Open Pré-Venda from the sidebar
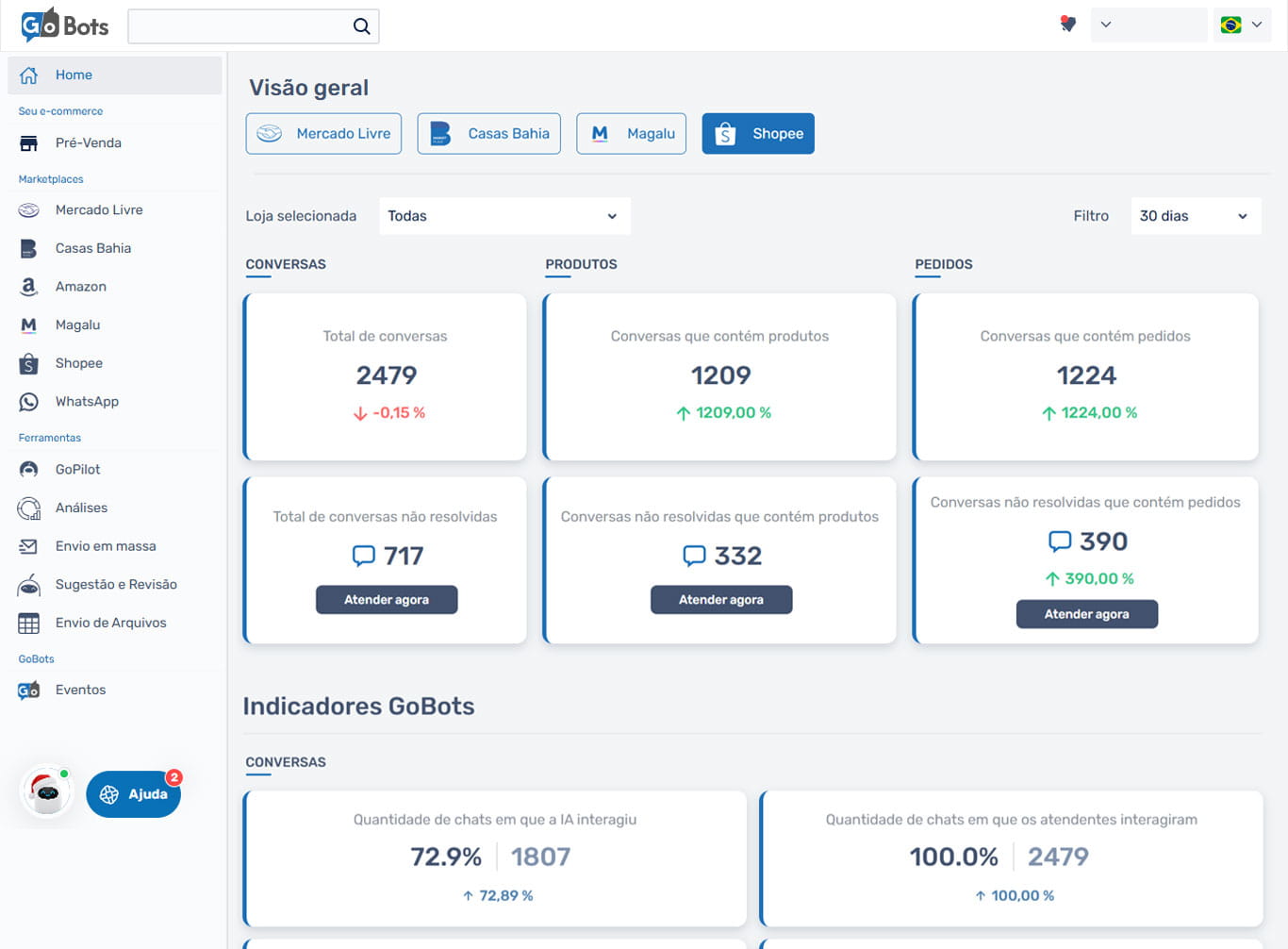This screenshot has height=949, width=1288. tap(90, 142)
